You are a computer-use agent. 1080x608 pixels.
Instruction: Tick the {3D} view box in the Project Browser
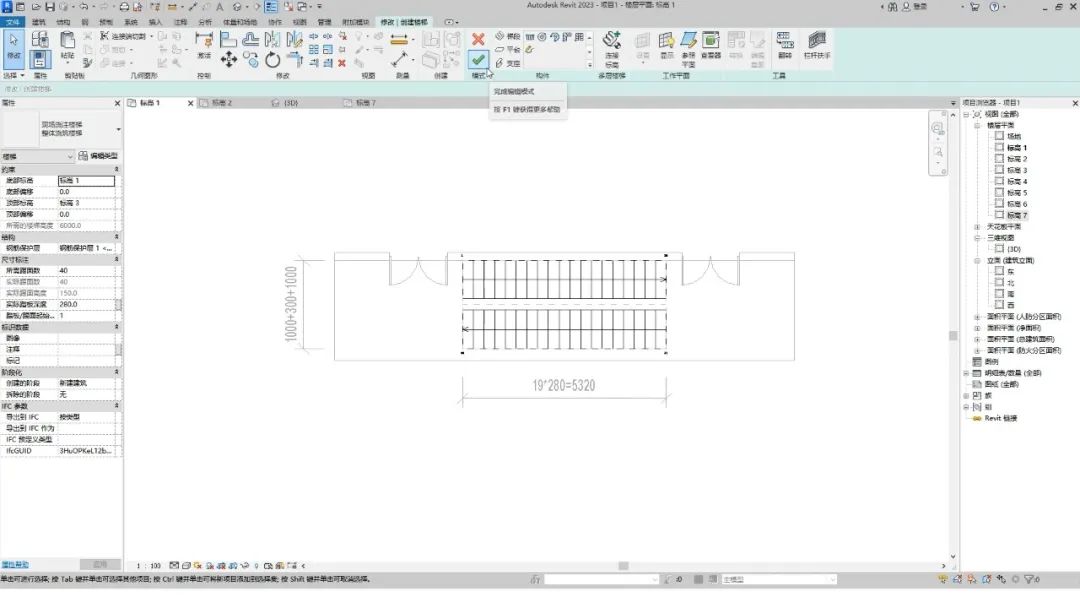pyautogui.click(x=999, y=249)
